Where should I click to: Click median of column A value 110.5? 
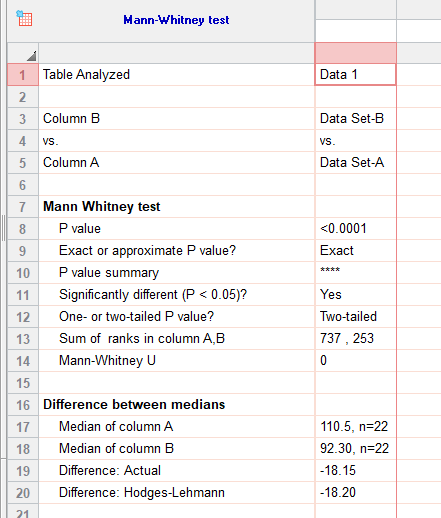point(355,427)
